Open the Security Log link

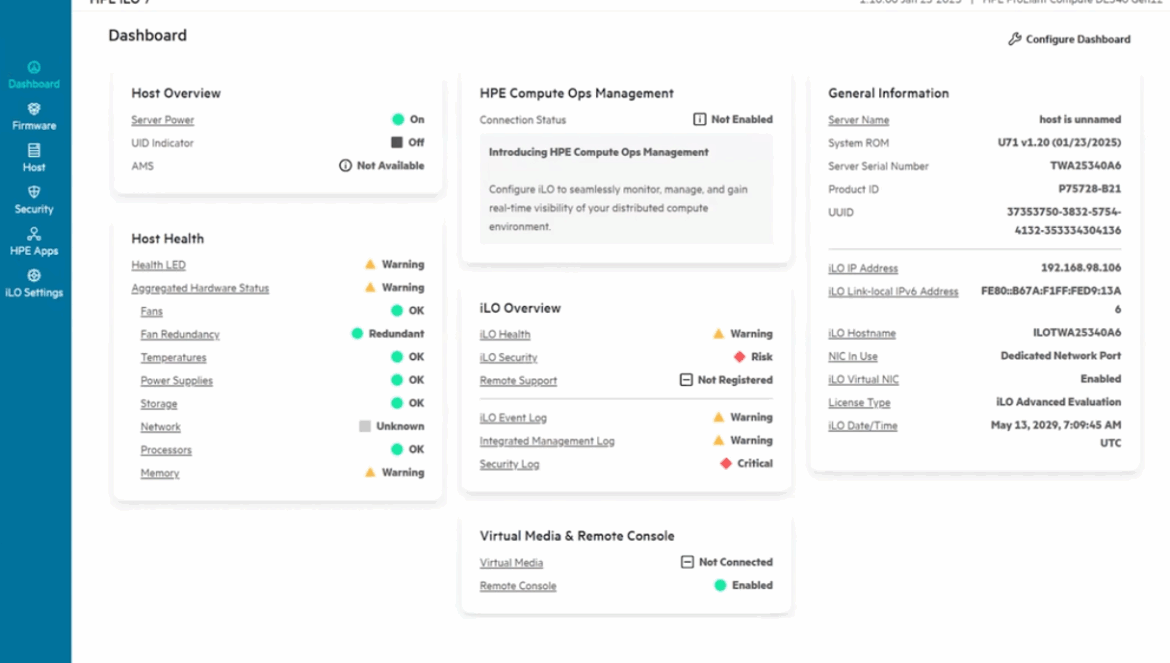point(510,464)
